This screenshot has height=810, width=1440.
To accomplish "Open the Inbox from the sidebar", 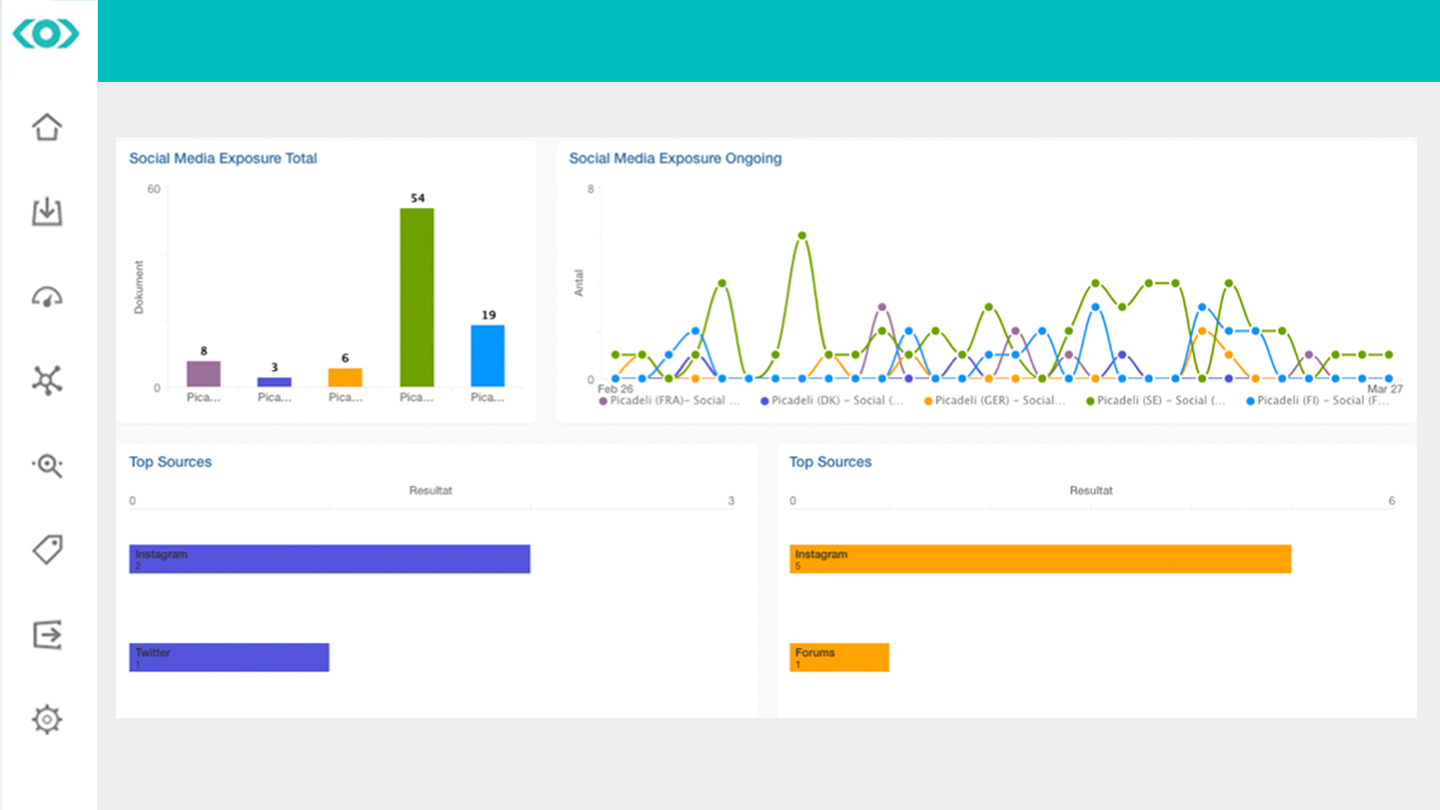I will pos(46,212).
